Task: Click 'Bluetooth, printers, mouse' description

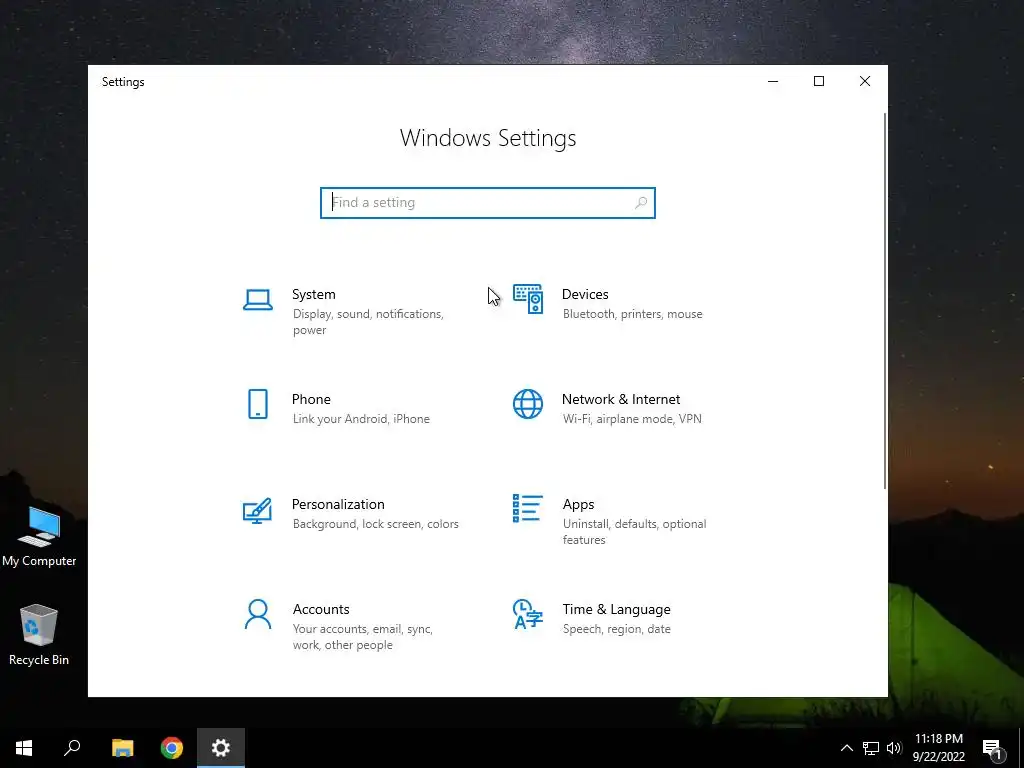Action: (633, 314)
